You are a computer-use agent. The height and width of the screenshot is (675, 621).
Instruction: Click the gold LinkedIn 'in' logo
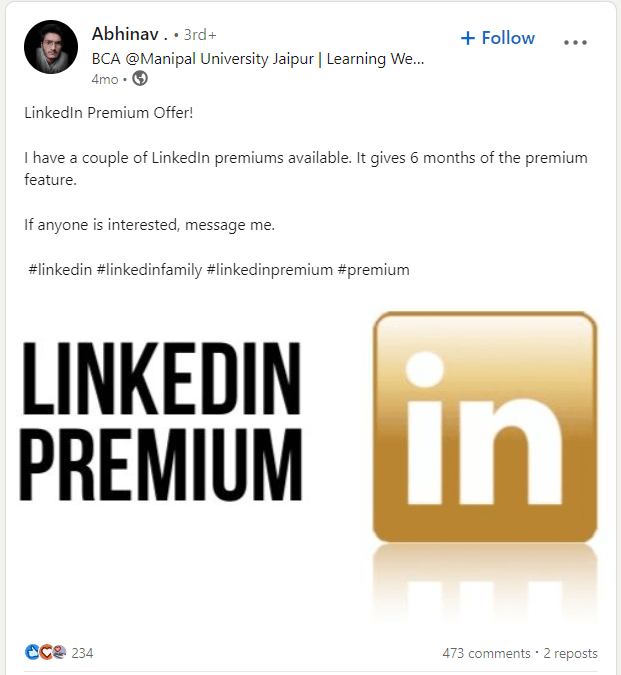click(x=485, y=427)
